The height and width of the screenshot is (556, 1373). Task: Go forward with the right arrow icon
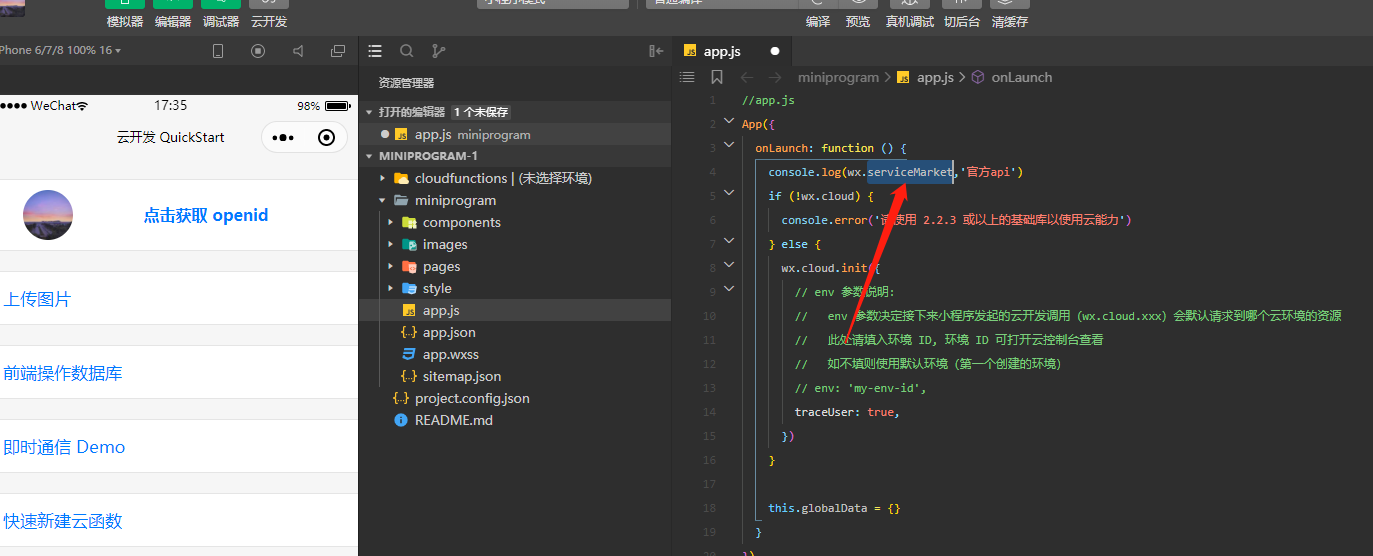[775, 77]
